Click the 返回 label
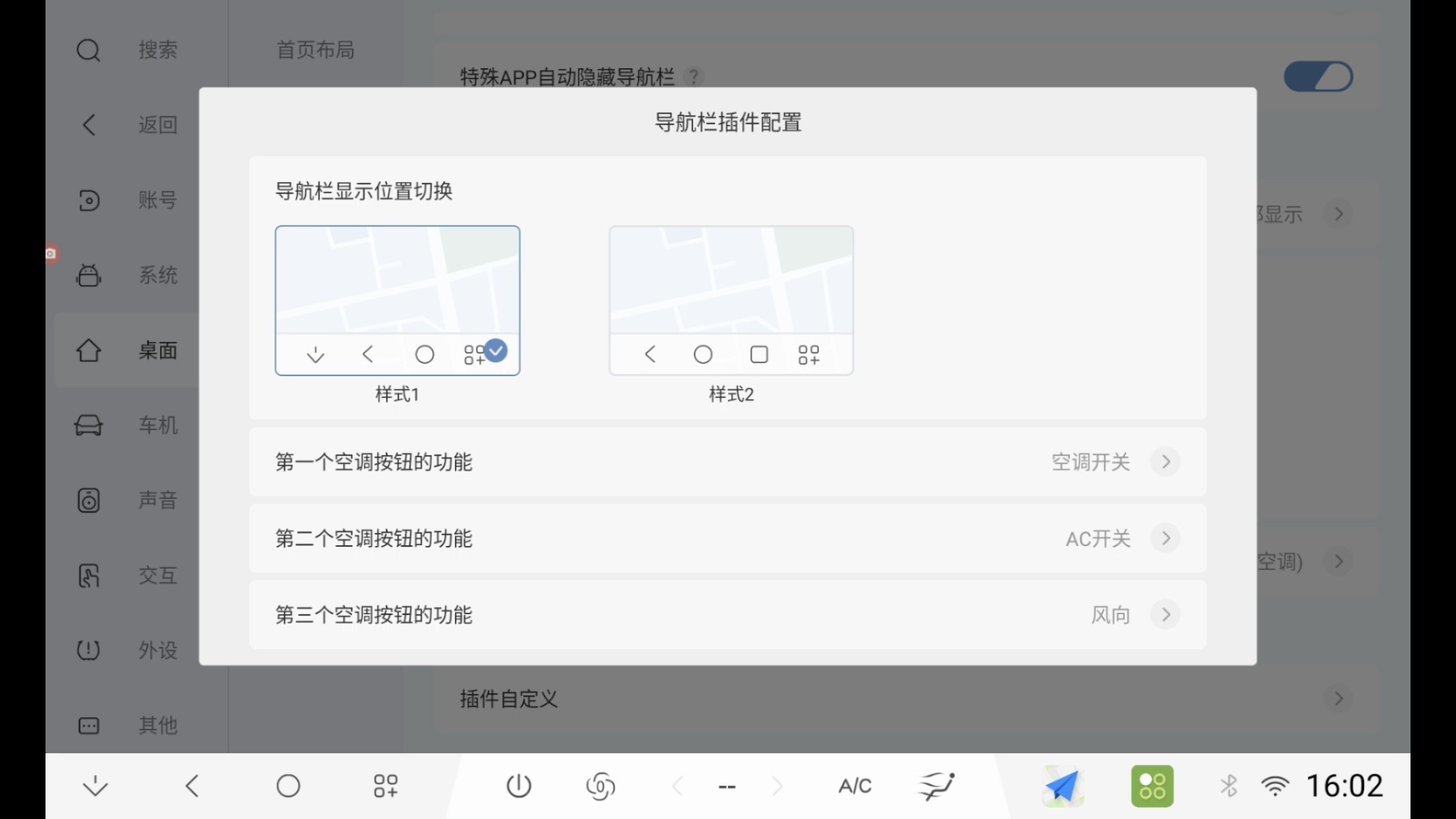Screen dimensions: 1456x819 158,124
